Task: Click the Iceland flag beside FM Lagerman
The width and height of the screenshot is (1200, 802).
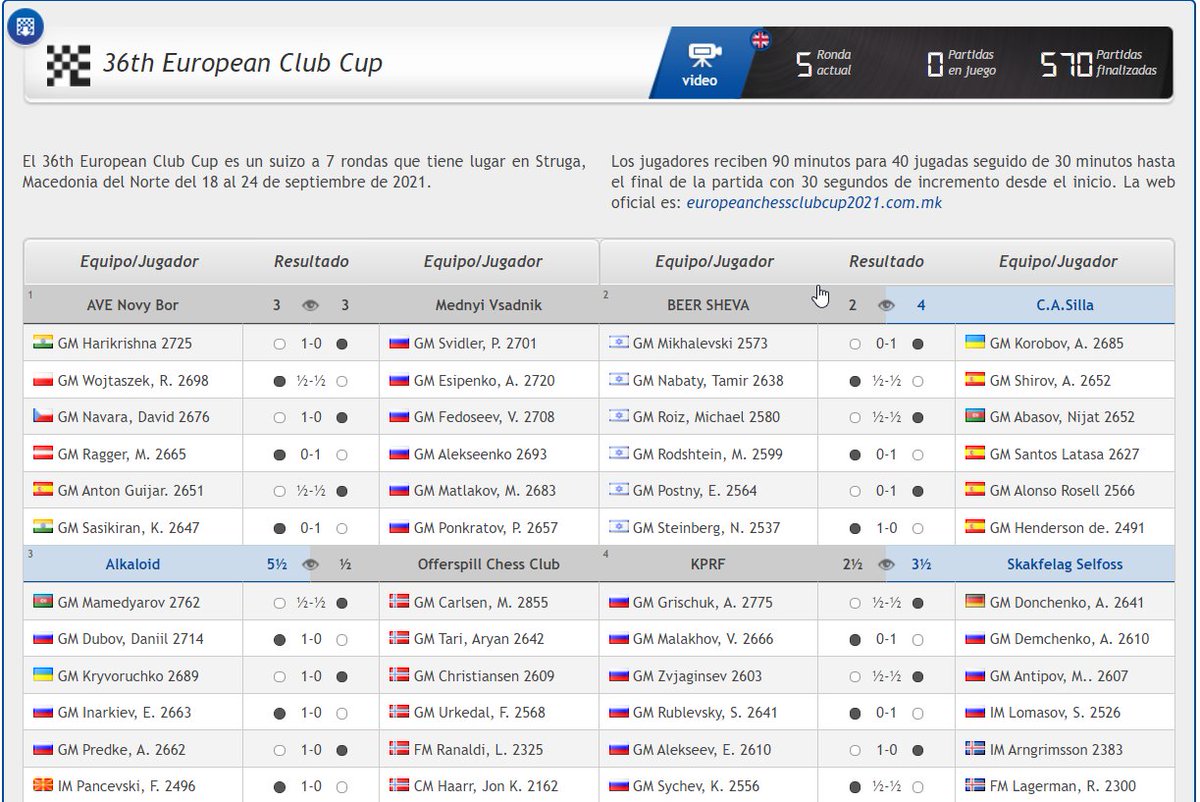Action: [x=974, y=785]
